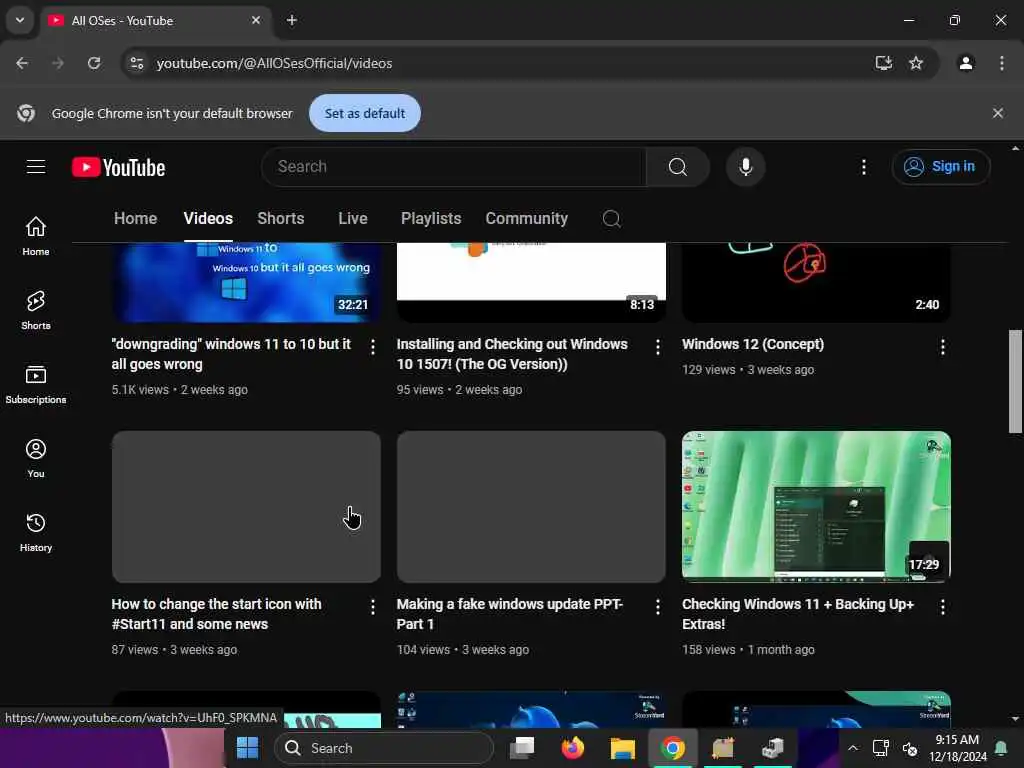Image resolution: width=1024 pixels, height=768 pixels.
Task: Launch Firefox from the taskbar
Action: pyautogui.click(x=572, y=748)
